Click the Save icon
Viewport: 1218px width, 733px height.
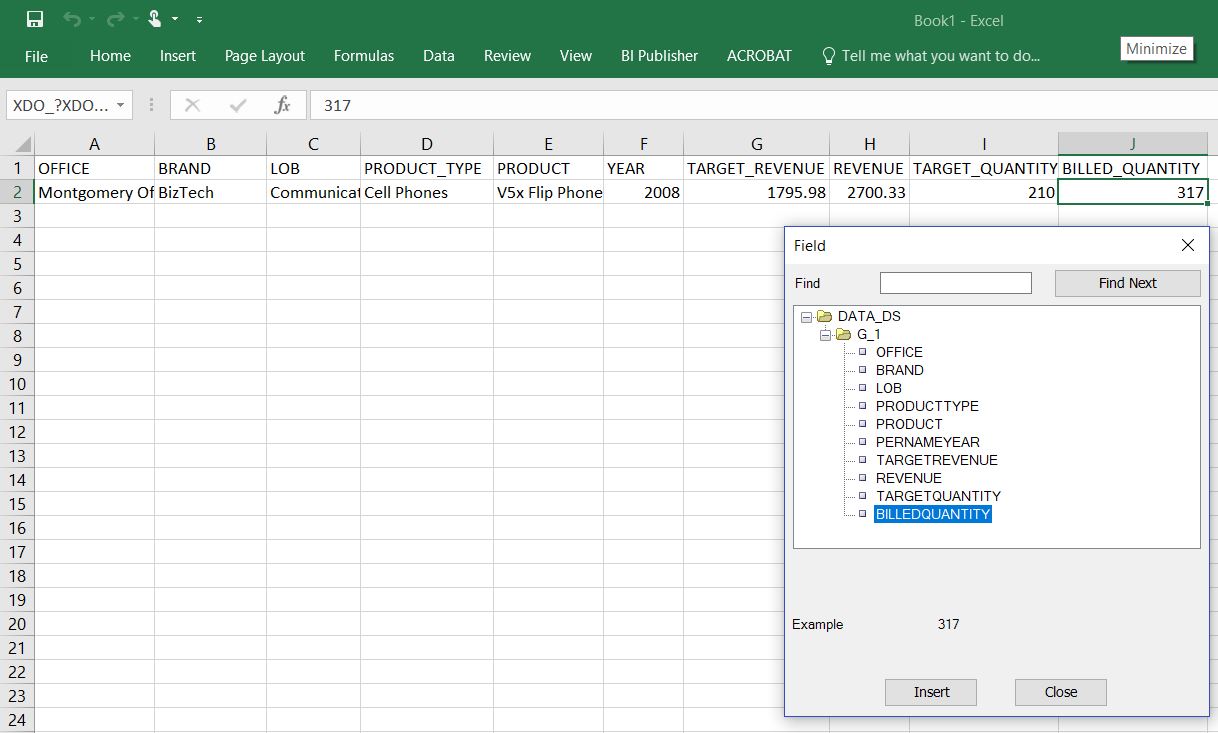pos(33,17)
